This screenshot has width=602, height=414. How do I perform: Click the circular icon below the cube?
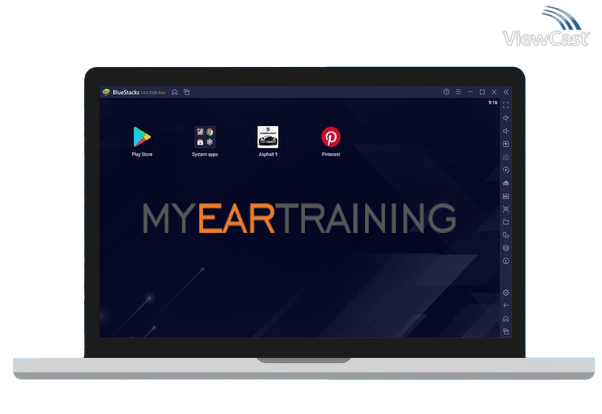click(506, 261)
